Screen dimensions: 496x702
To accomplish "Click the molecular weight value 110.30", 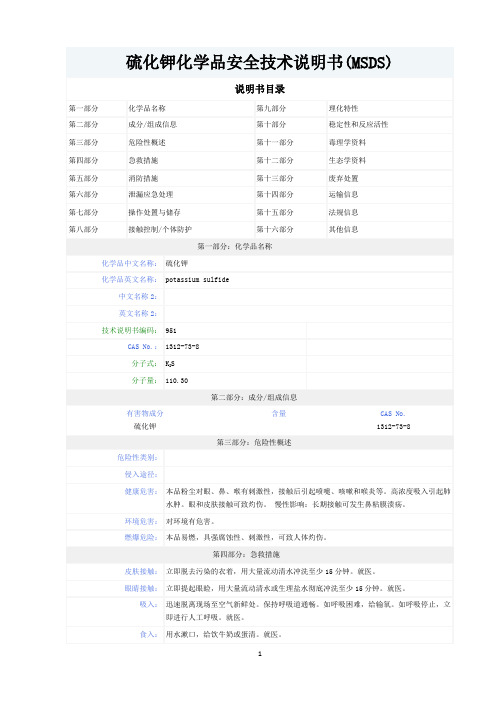I will click(x=176, y=381).
